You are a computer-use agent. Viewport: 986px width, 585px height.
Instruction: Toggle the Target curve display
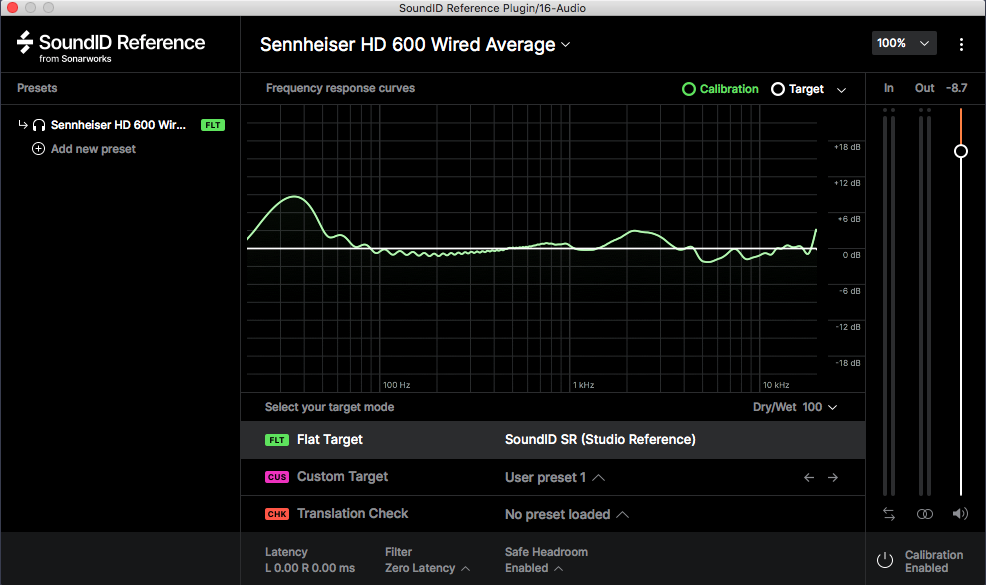(797, 89)
